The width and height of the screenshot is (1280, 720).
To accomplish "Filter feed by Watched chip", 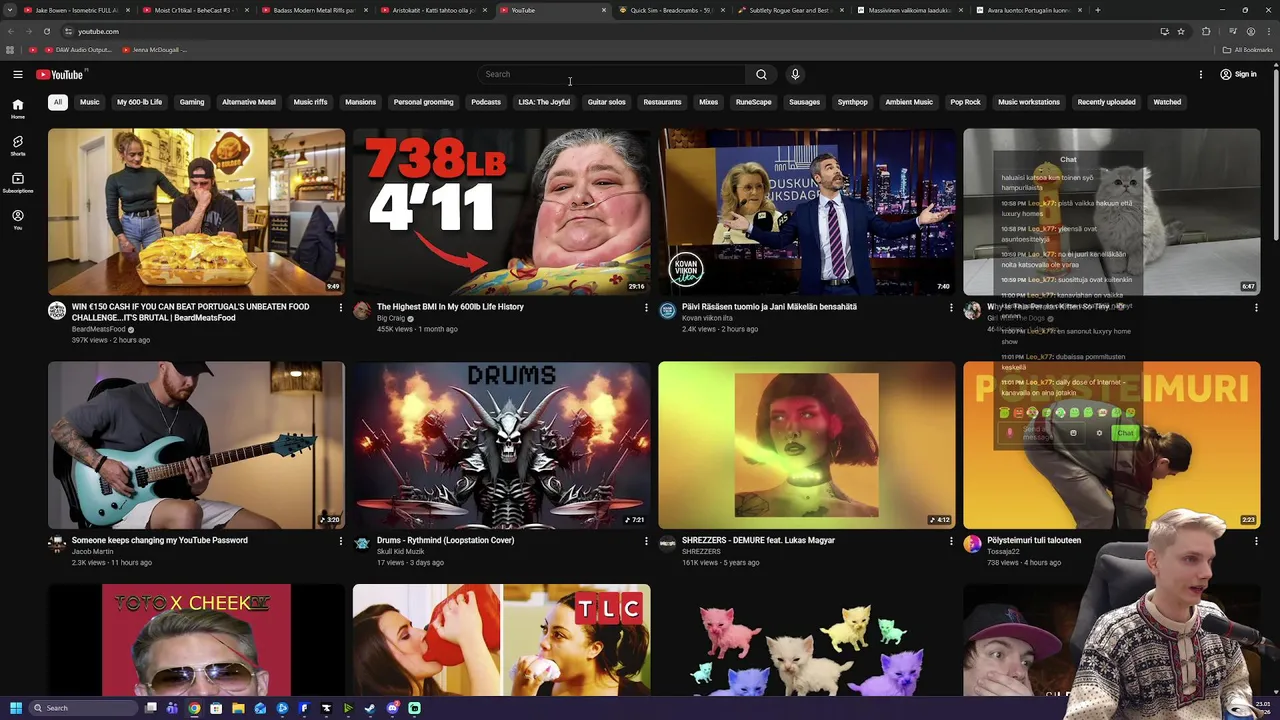I will click(1167, 102).
